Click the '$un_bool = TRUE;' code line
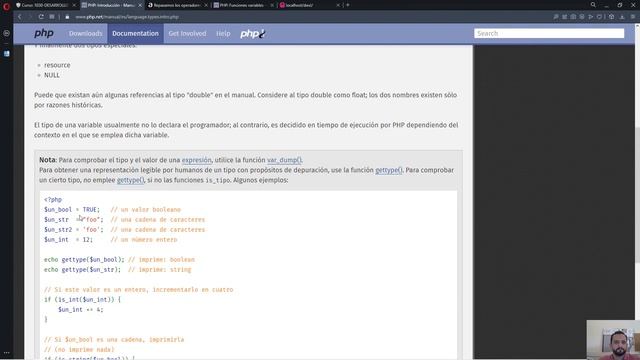The width and height of the screenshot is (640, 360). (72, 209)
